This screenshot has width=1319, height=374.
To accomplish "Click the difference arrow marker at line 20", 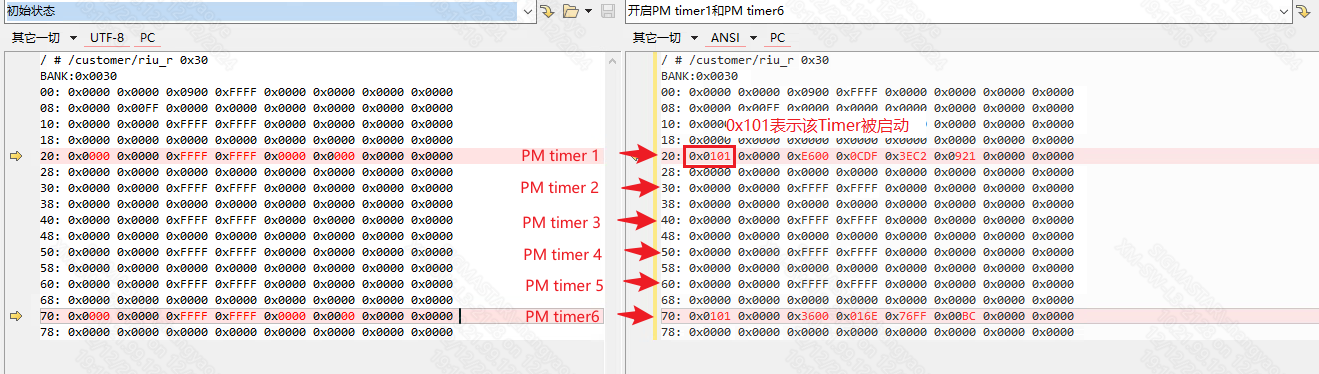I will [x=16, y=156].
